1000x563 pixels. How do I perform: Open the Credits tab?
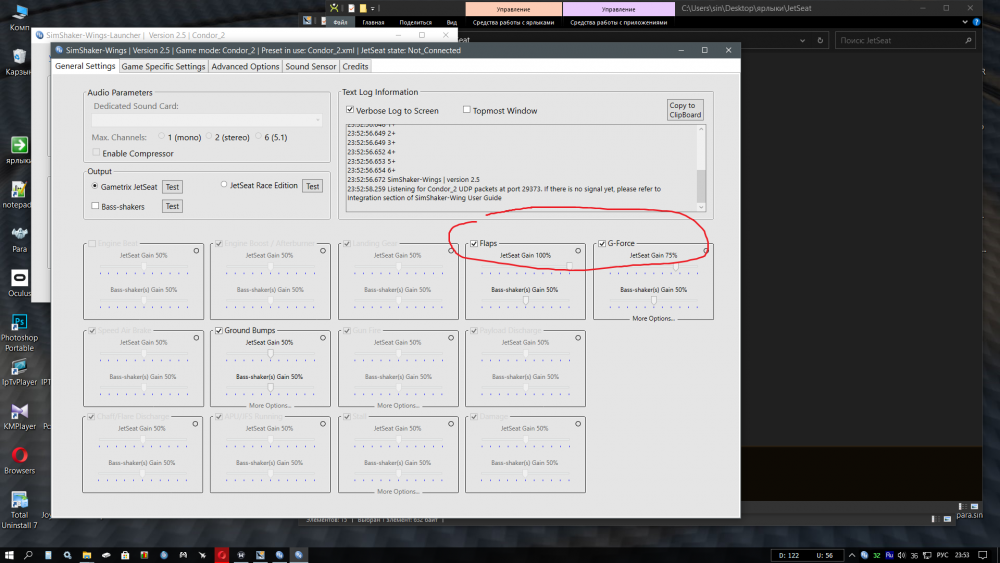[355, 66]
